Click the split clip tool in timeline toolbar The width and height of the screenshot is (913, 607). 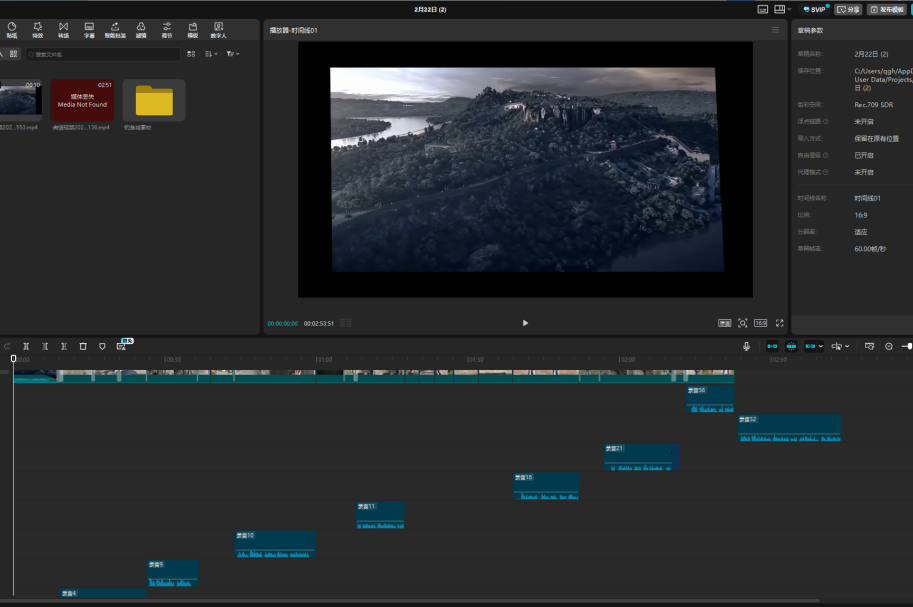(26, 346)
